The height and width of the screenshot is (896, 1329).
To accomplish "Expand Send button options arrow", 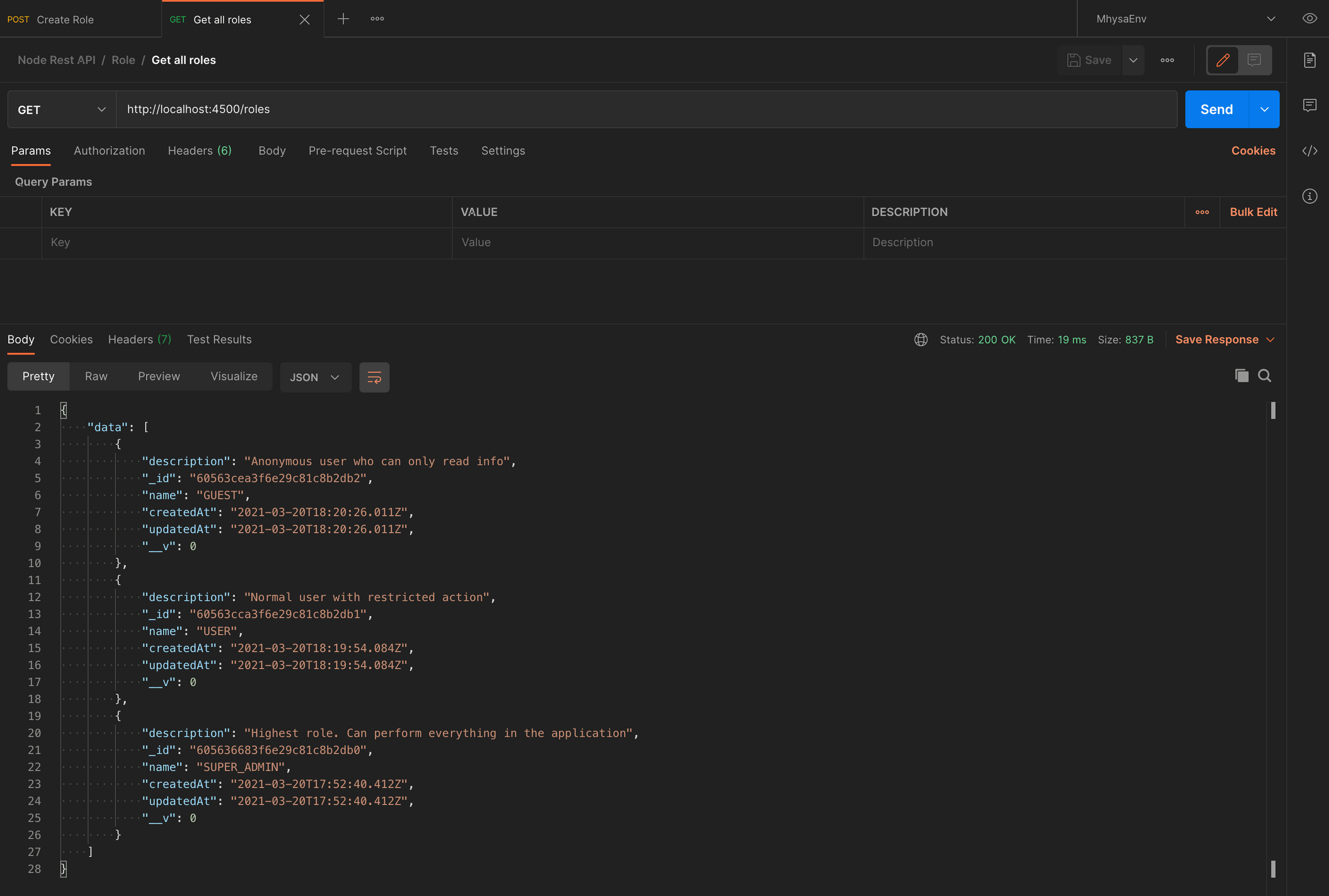I will [1264, 109].
